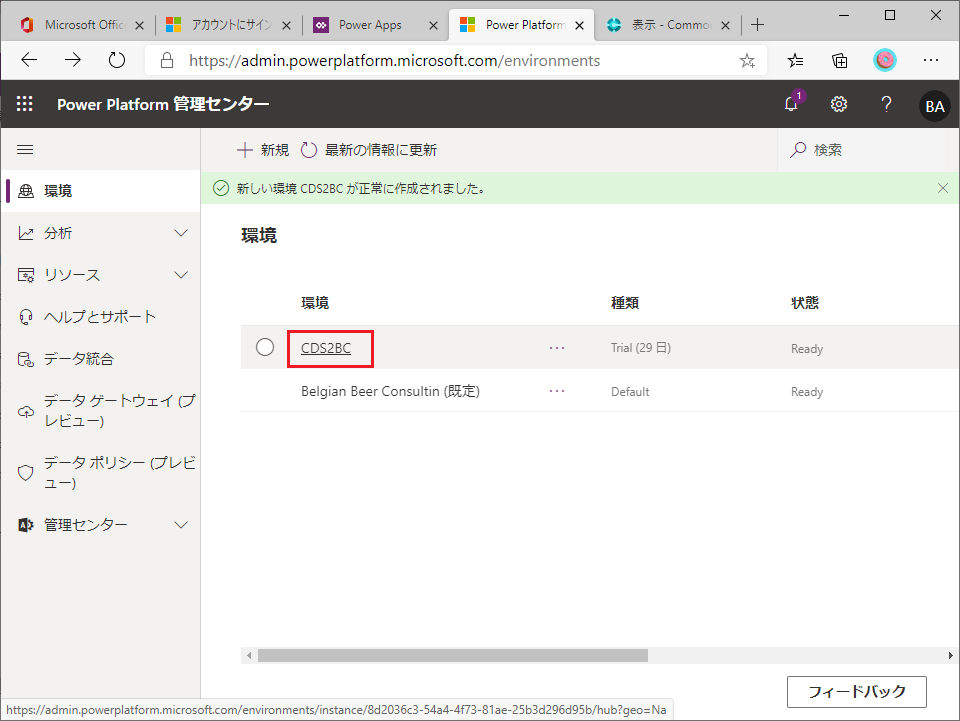Close the Microsoft Office tab
The width and height of the screenshot is (960, 721).
click(x=139, y=25)
